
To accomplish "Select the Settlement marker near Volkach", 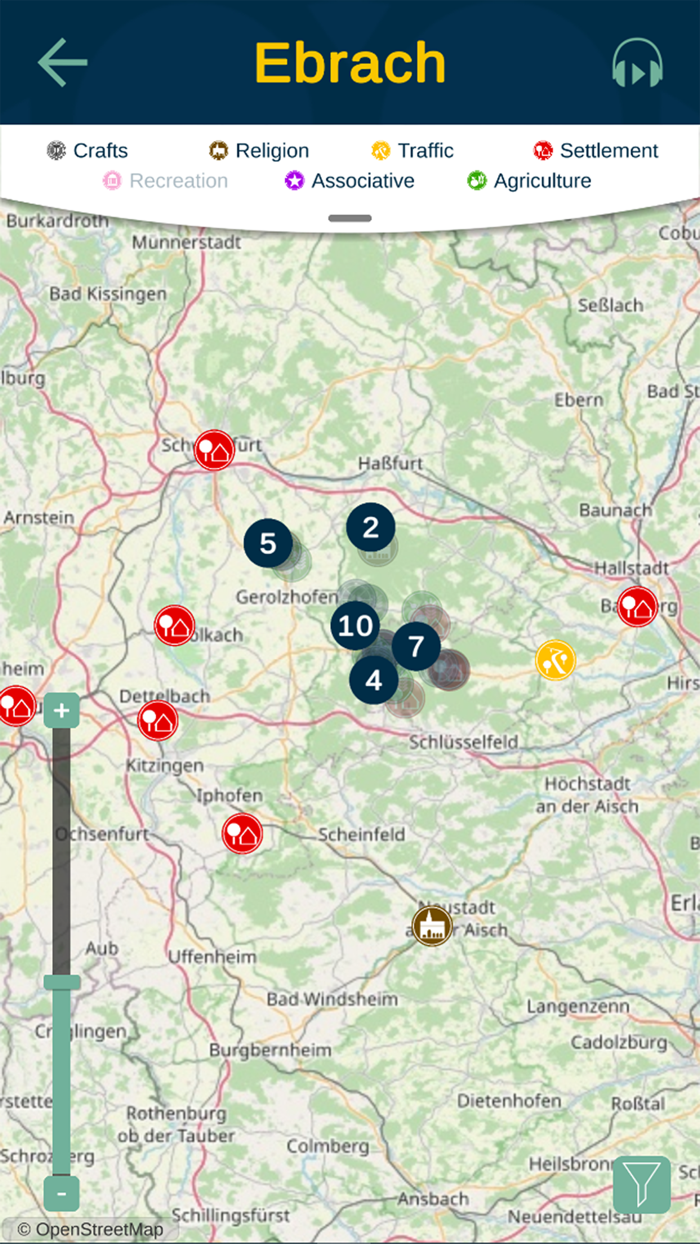I will [174, 626].
